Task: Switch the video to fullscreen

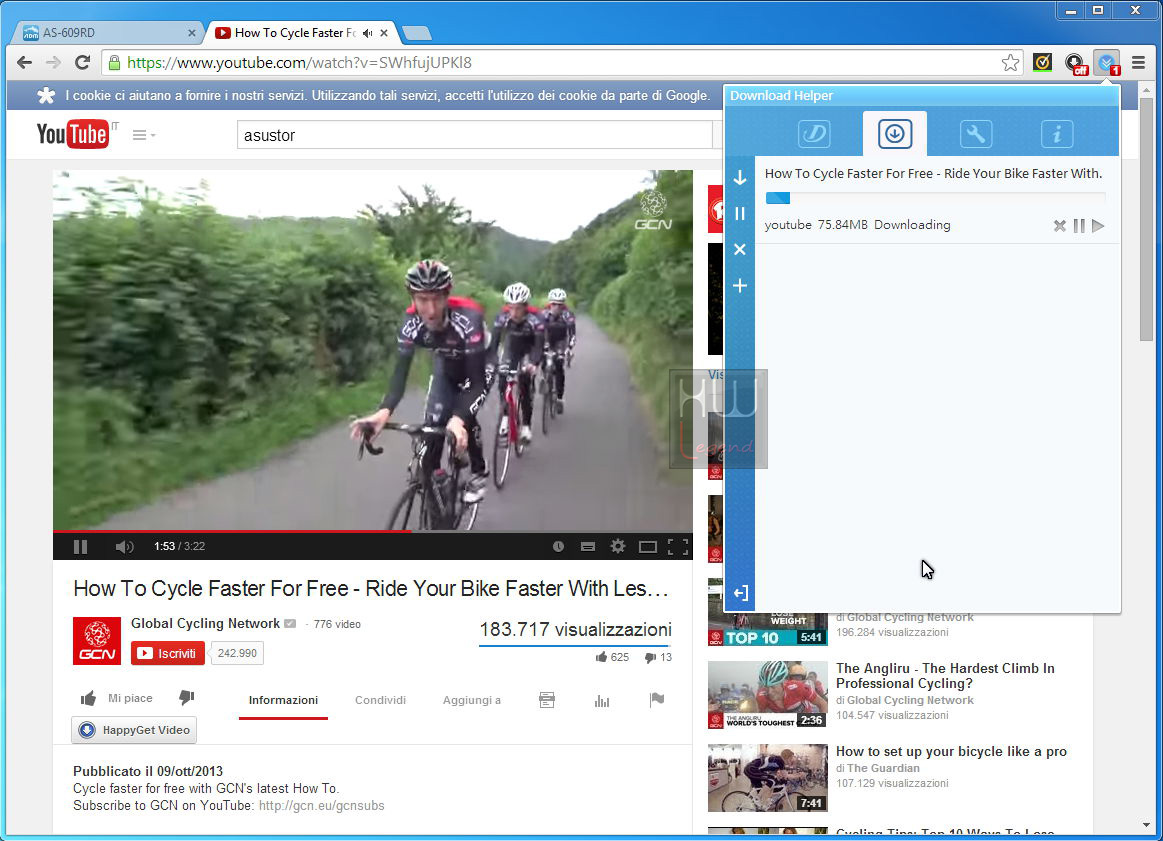Action: (x=678, y=547)
